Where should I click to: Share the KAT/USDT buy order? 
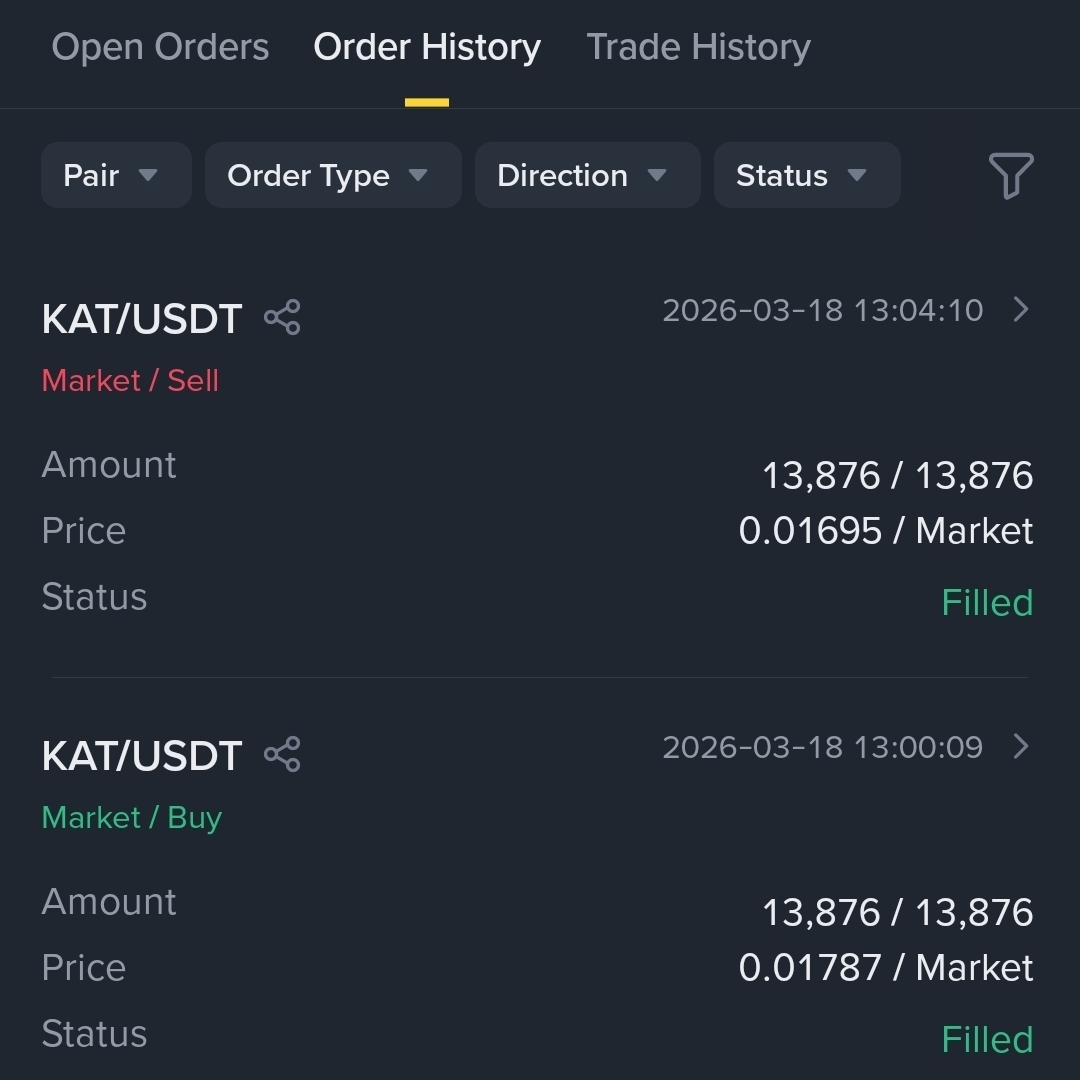[282, 754]
